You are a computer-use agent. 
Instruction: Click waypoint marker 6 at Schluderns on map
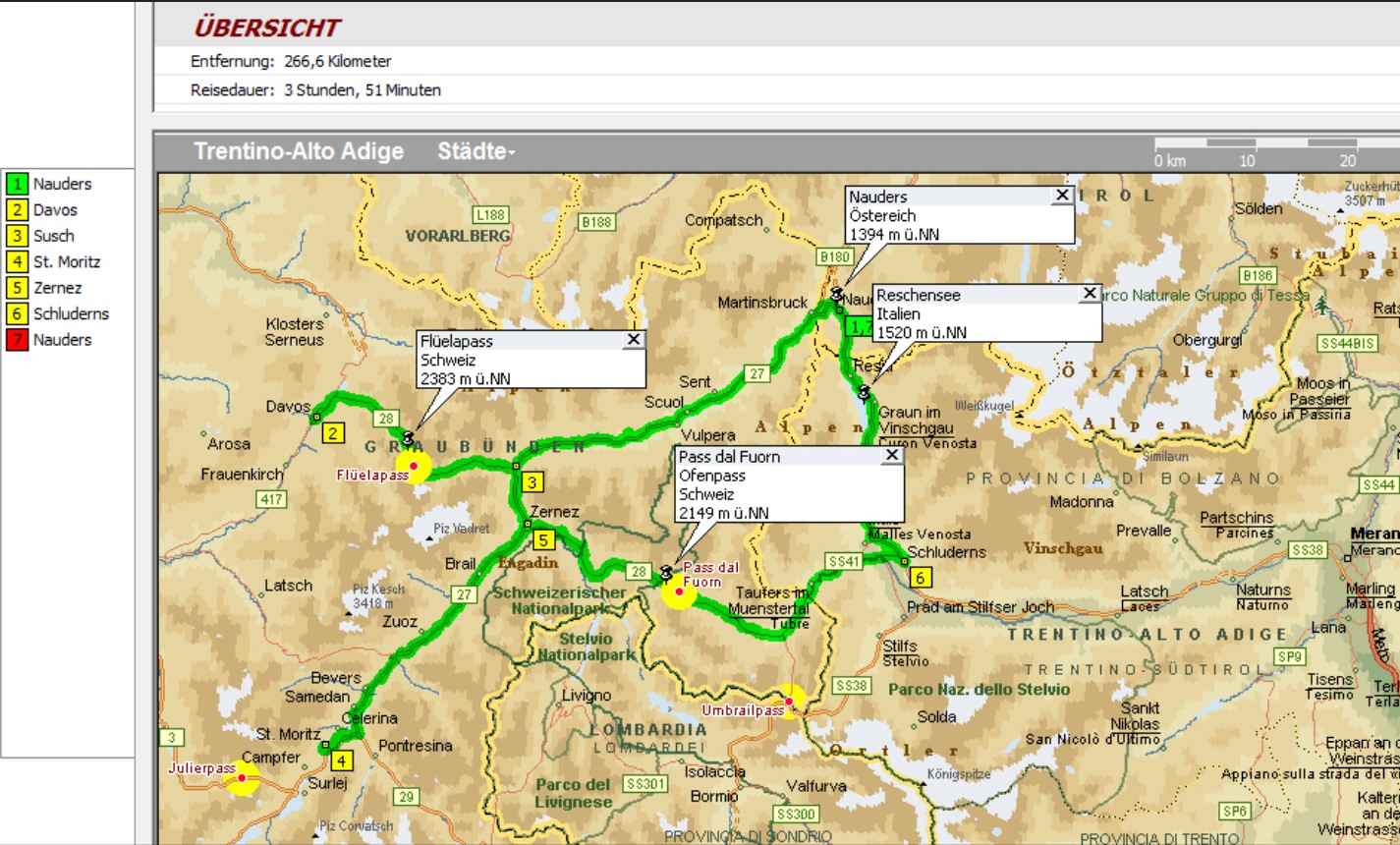(921, 578)
